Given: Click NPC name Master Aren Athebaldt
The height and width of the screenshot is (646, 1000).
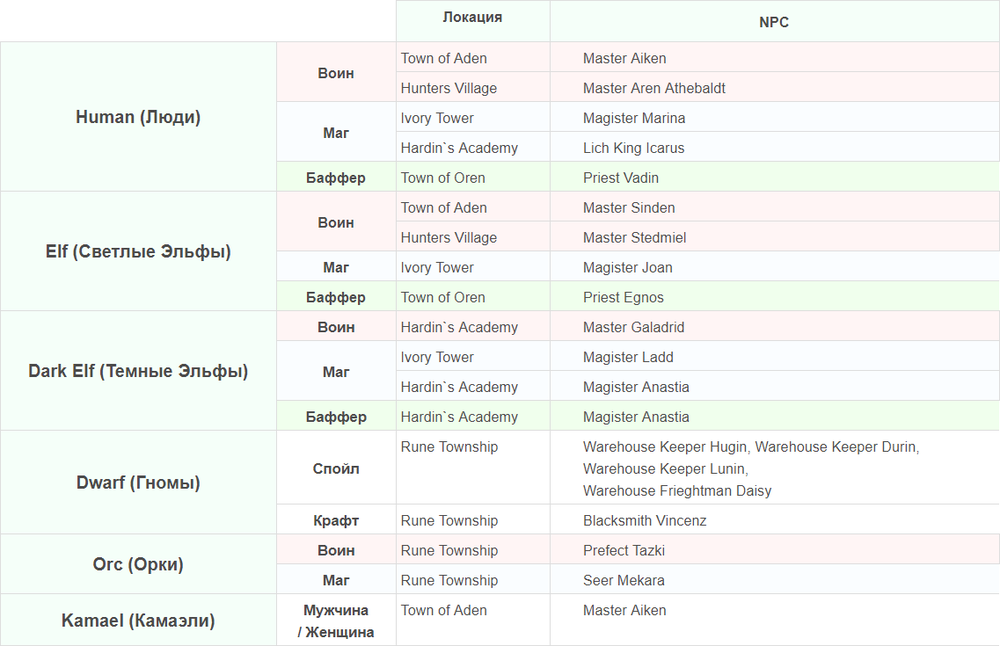Looking at the screenshot, I should [x=654, y=88].
